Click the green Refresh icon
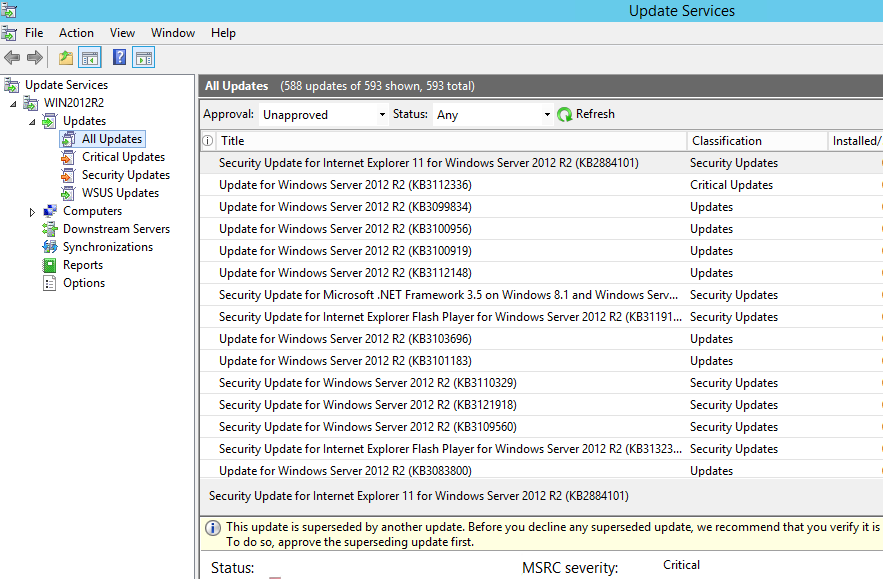 (x=564, y=115)
